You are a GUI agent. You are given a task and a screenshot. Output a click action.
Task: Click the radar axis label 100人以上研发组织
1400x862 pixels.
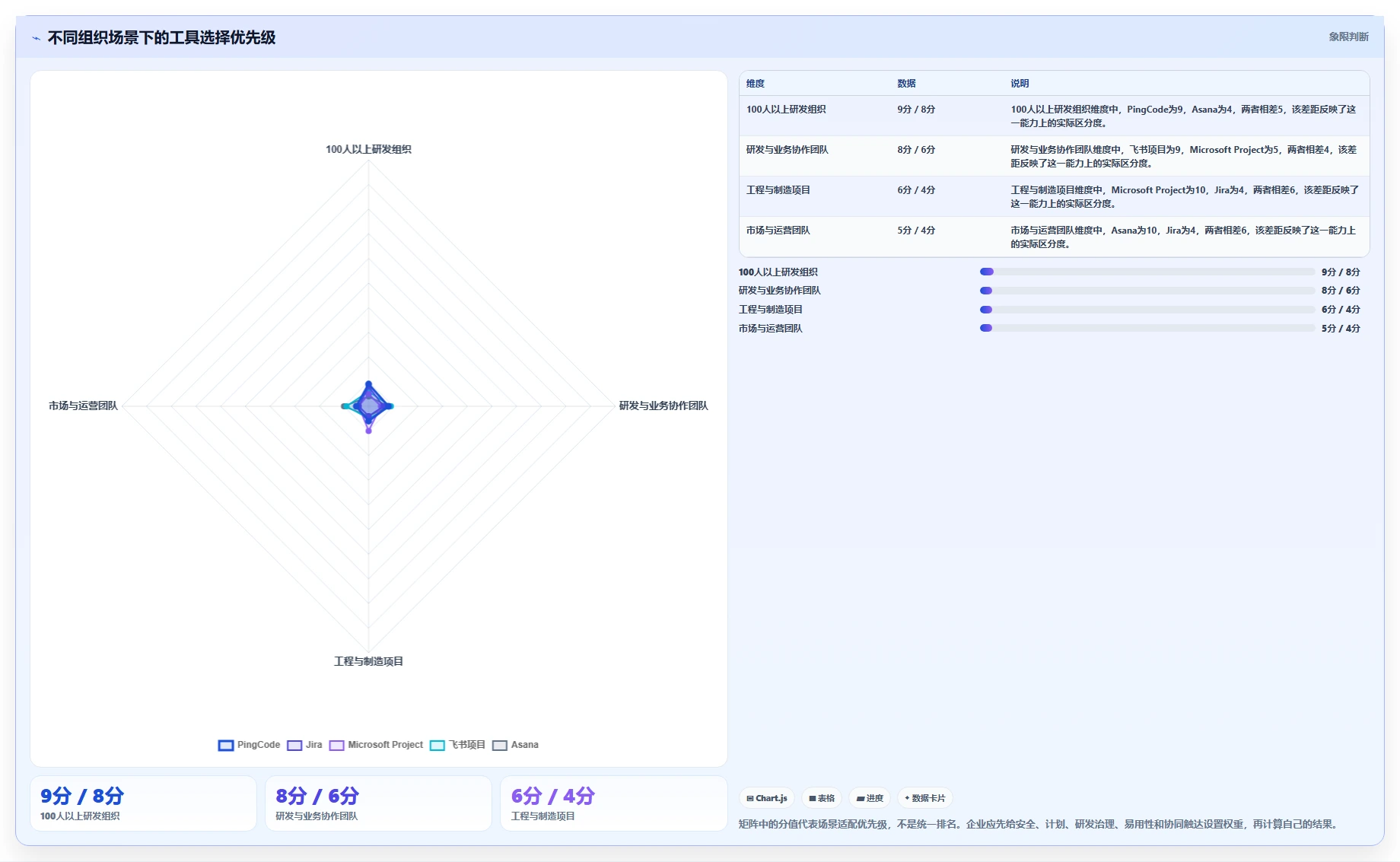point(368,149)
